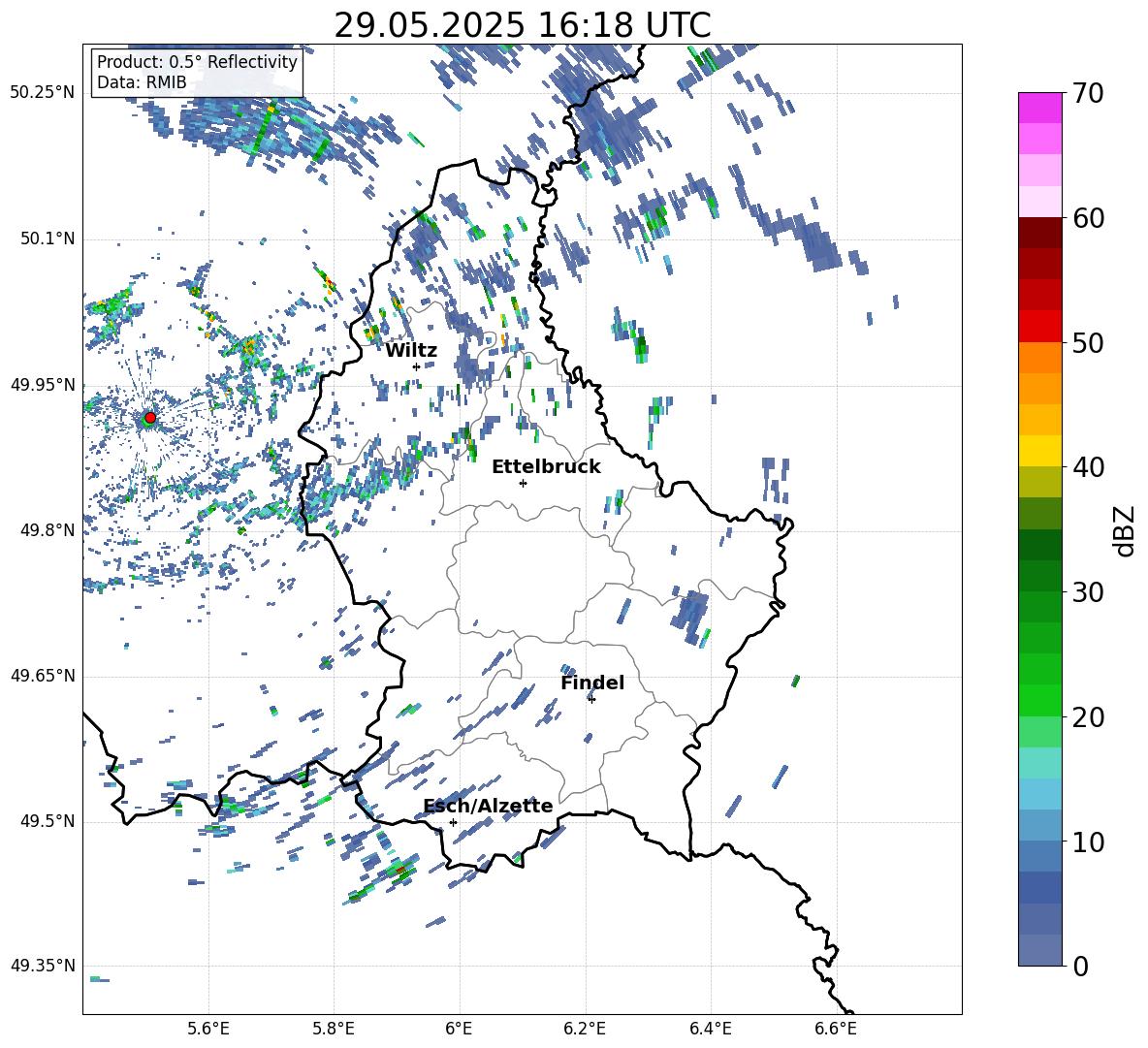
Task: Pick the dark red colorbar segment below 60
Action: tap(1040, 233)
